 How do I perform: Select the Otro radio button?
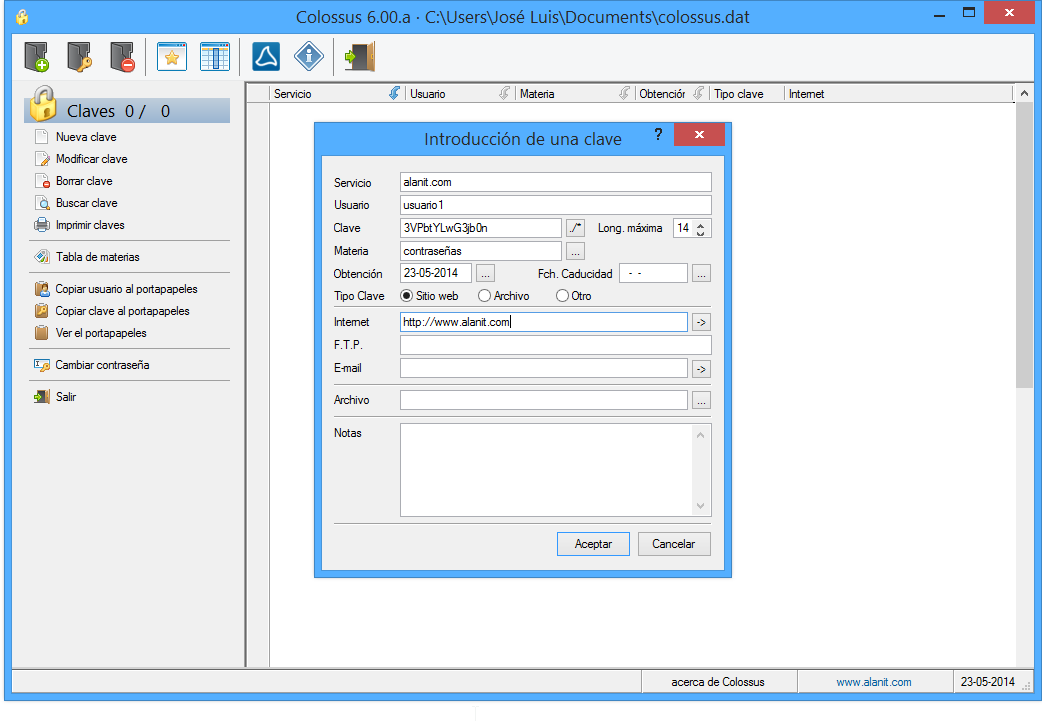[x=562, y=296]
